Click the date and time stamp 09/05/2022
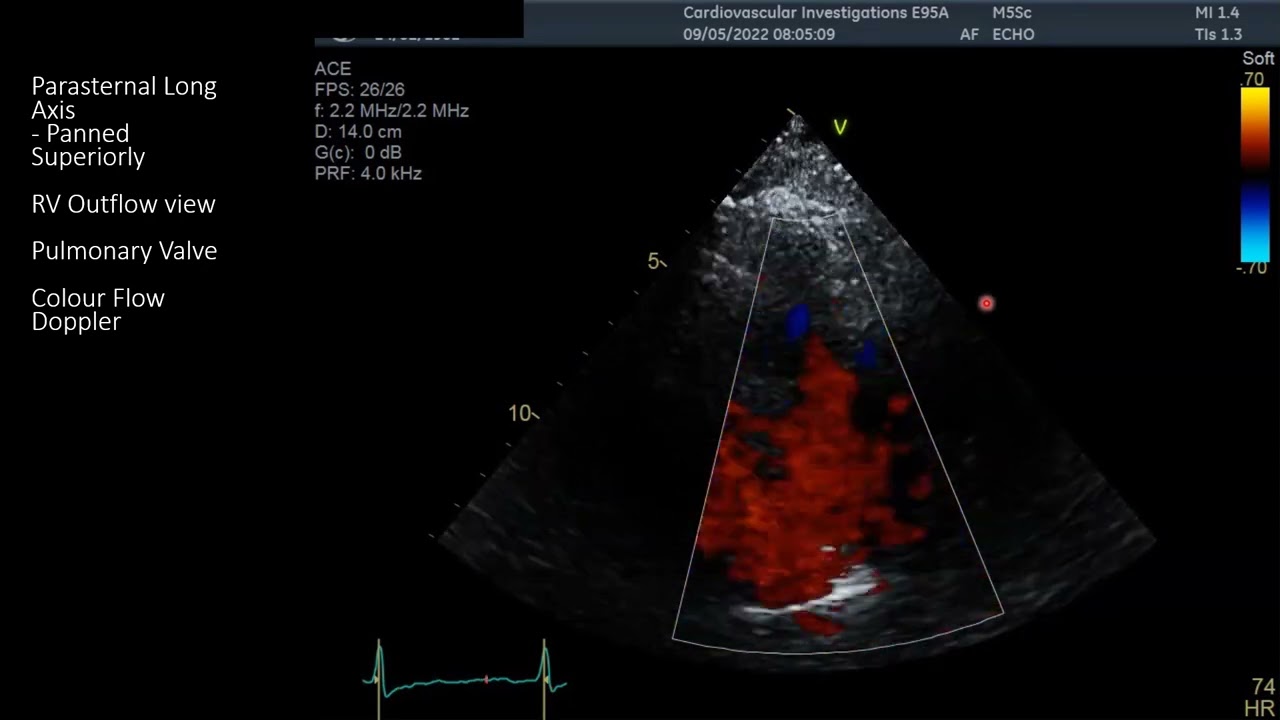This screenshot has width=1280, height=720. tap(759, 34)
